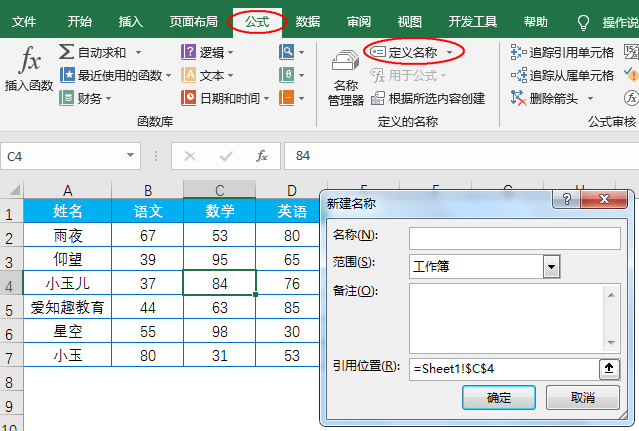Click Trace Dependents (追踪从属单元格)
The image size is (639, 431).
click(x=562, y=75)
